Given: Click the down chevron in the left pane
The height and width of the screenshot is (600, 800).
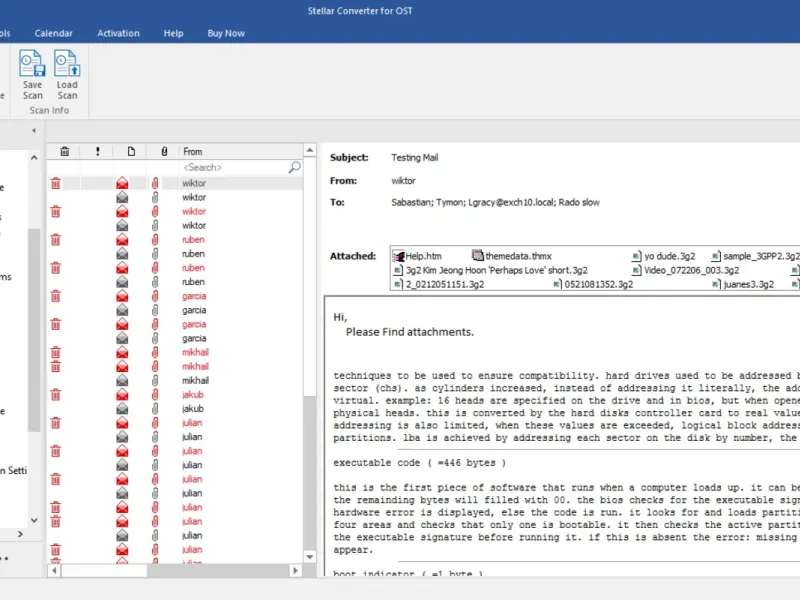Looking at the screenshot, I should [34, 520].
